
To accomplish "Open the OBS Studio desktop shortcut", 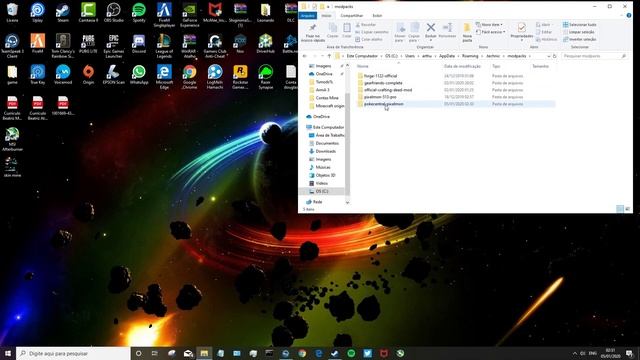I will pos(113,13).
